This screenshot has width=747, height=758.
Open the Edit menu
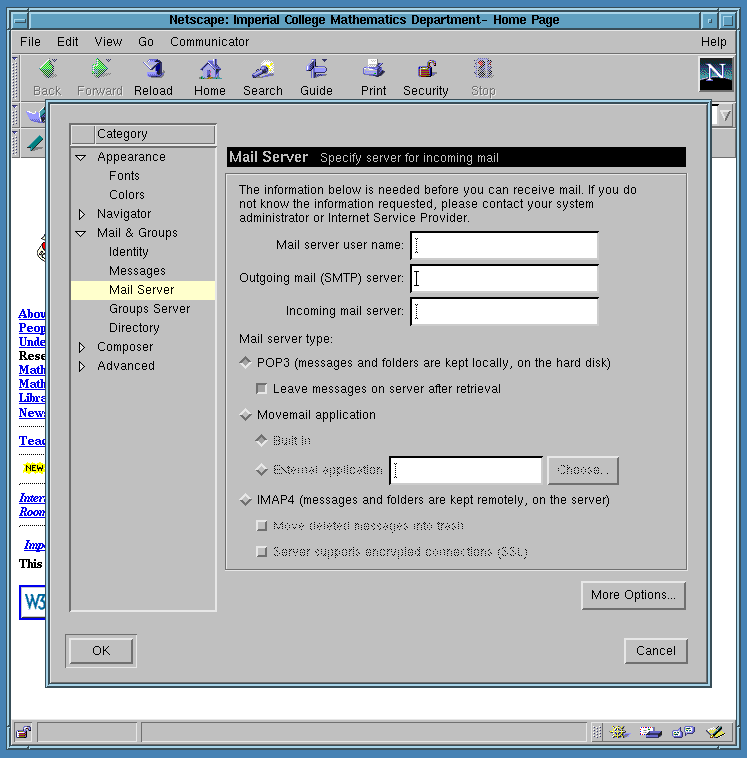67,42
